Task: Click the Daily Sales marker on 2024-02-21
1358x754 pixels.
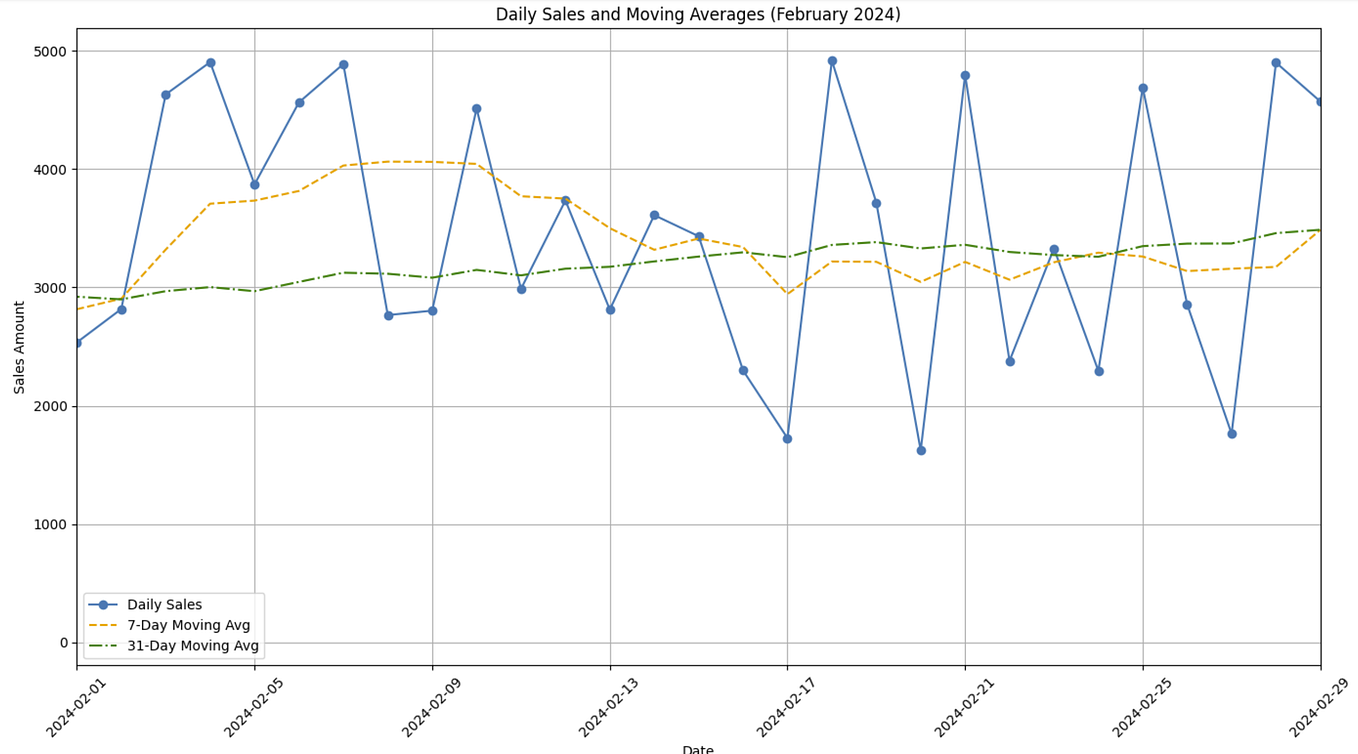Action: point(965,75)
